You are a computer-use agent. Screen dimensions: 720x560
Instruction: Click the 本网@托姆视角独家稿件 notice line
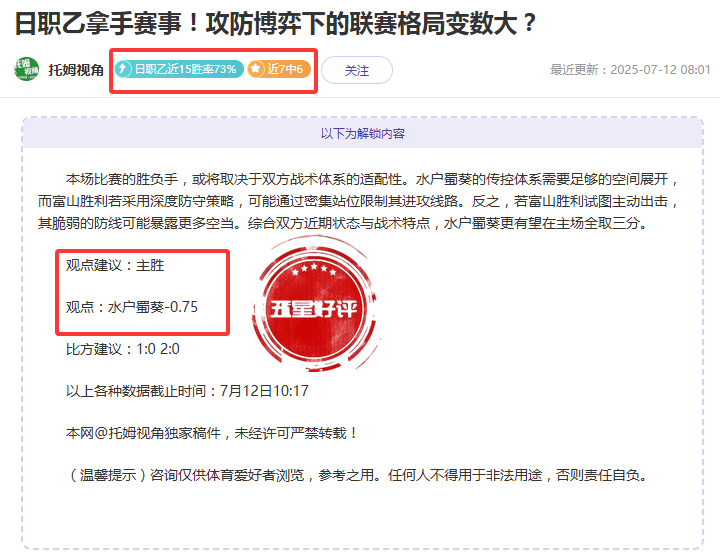click(212, 433)
